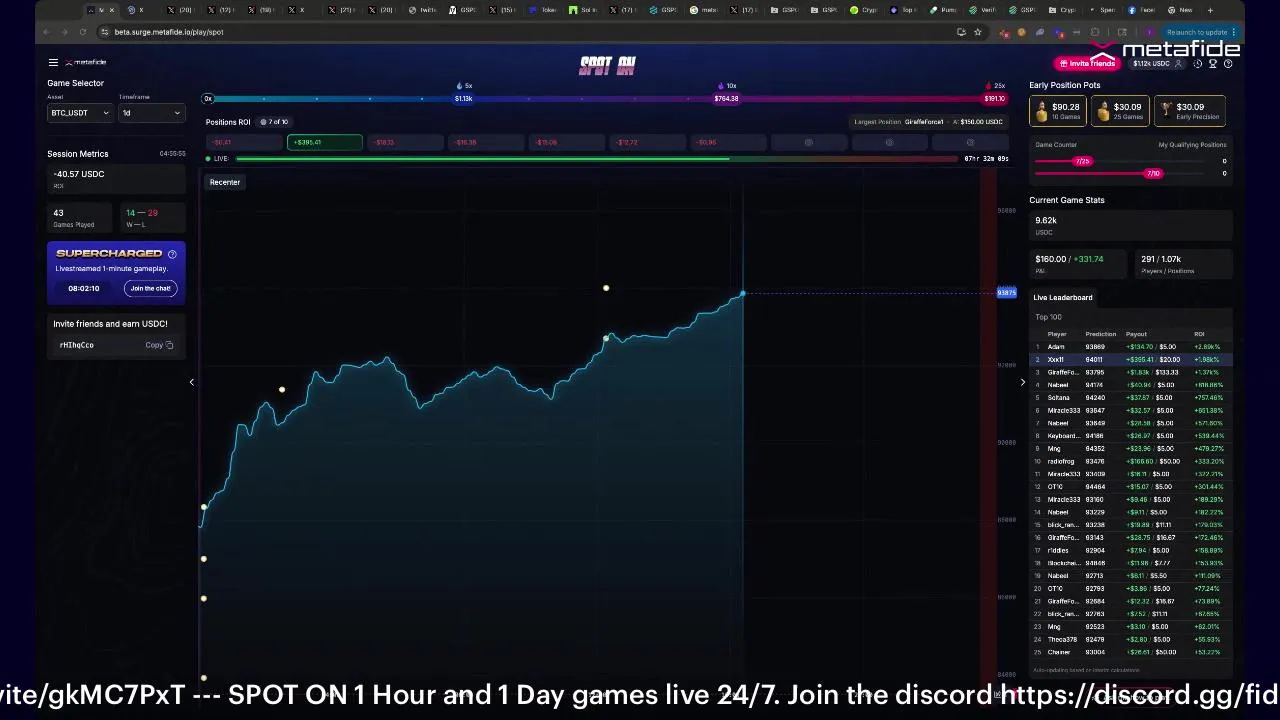Select the $30.09 25 Games pot
1280x720 pixels.
[x=1121, y=111]
